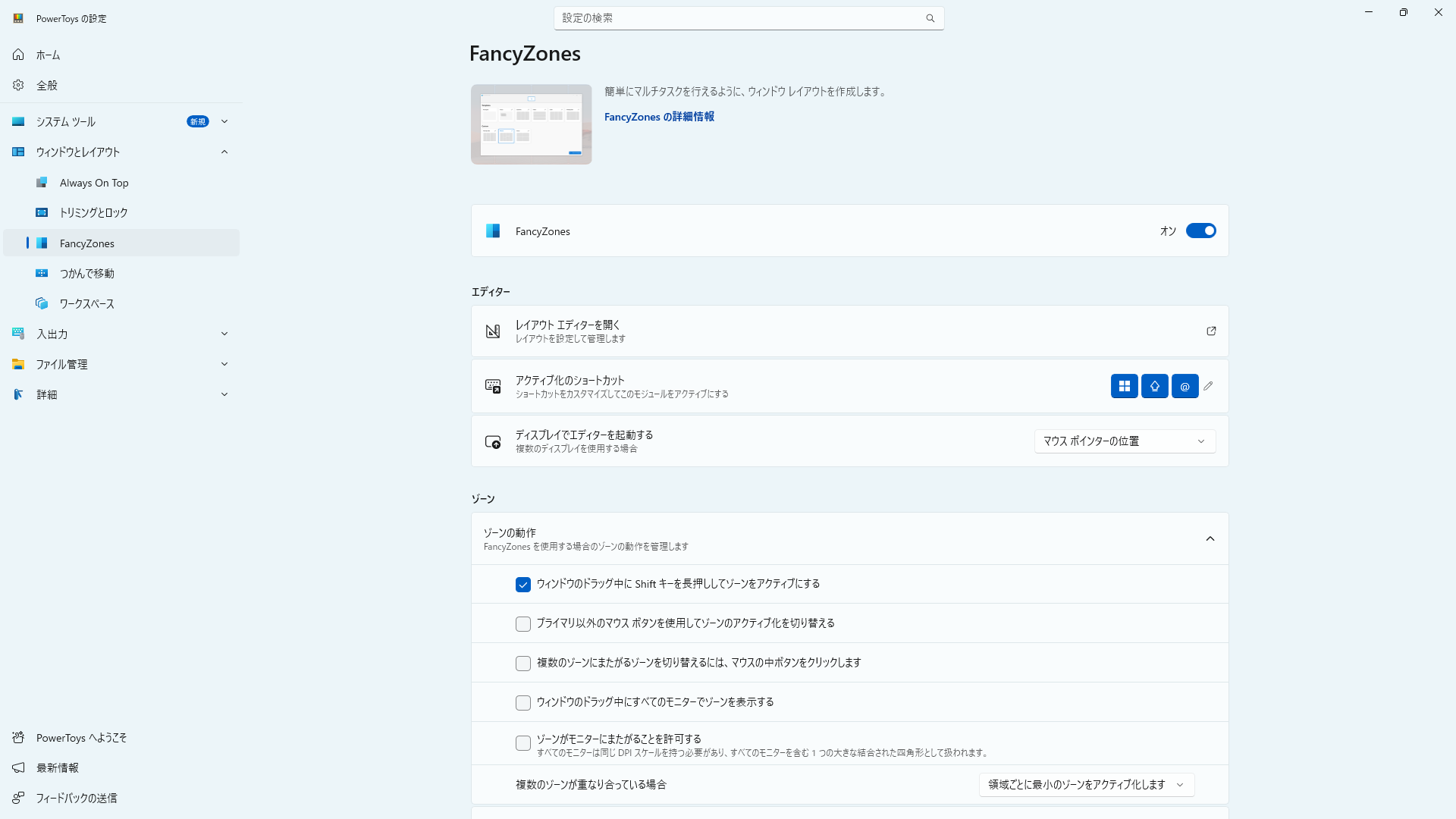This screenshot has height=819, width=1456.
Task: Collapse the ウィンドウとレイアウト section chevron
Action: click(224, 152)
